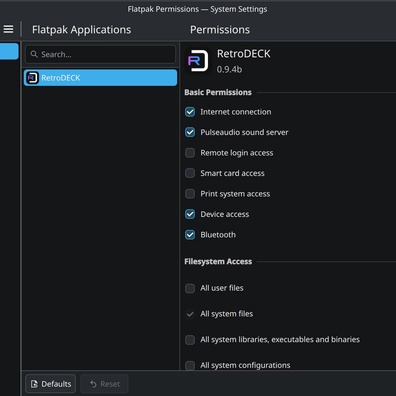Toggle All system files checkbox
This screenshot has width=396, height=396.
[x=190, y=314]
